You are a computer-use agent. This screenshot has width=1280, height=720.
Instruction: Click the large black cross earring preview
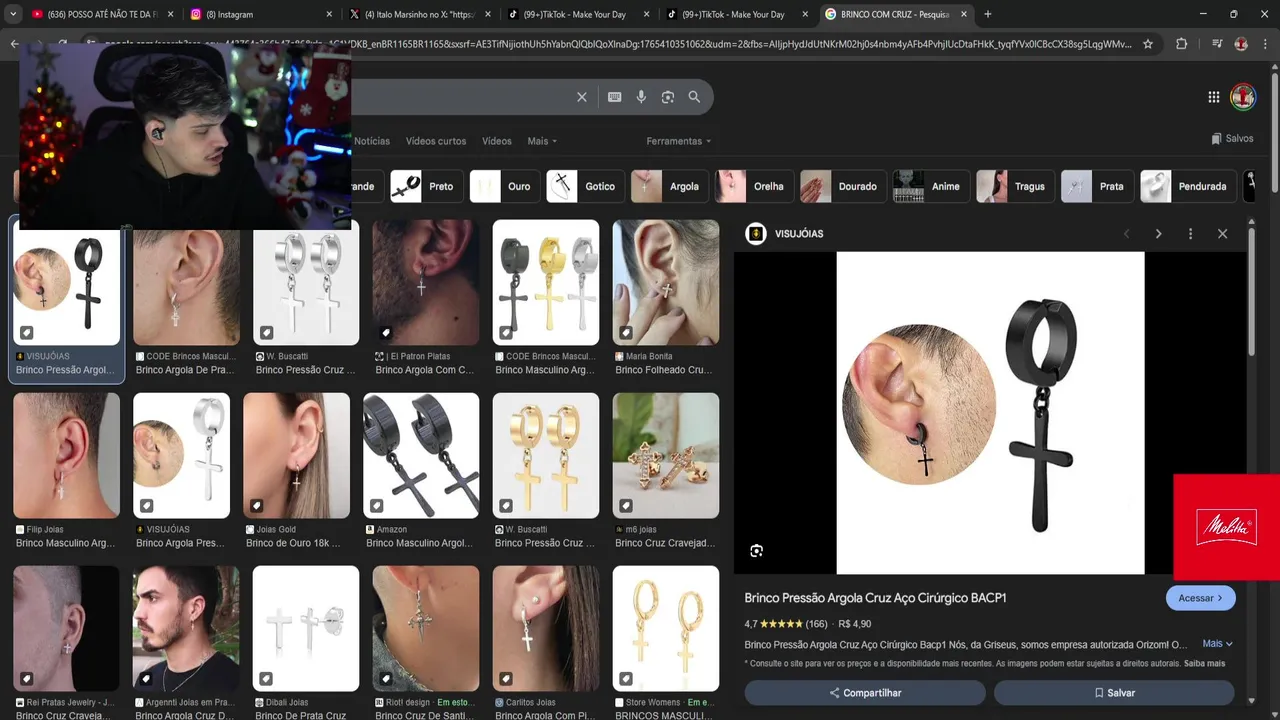990,413
